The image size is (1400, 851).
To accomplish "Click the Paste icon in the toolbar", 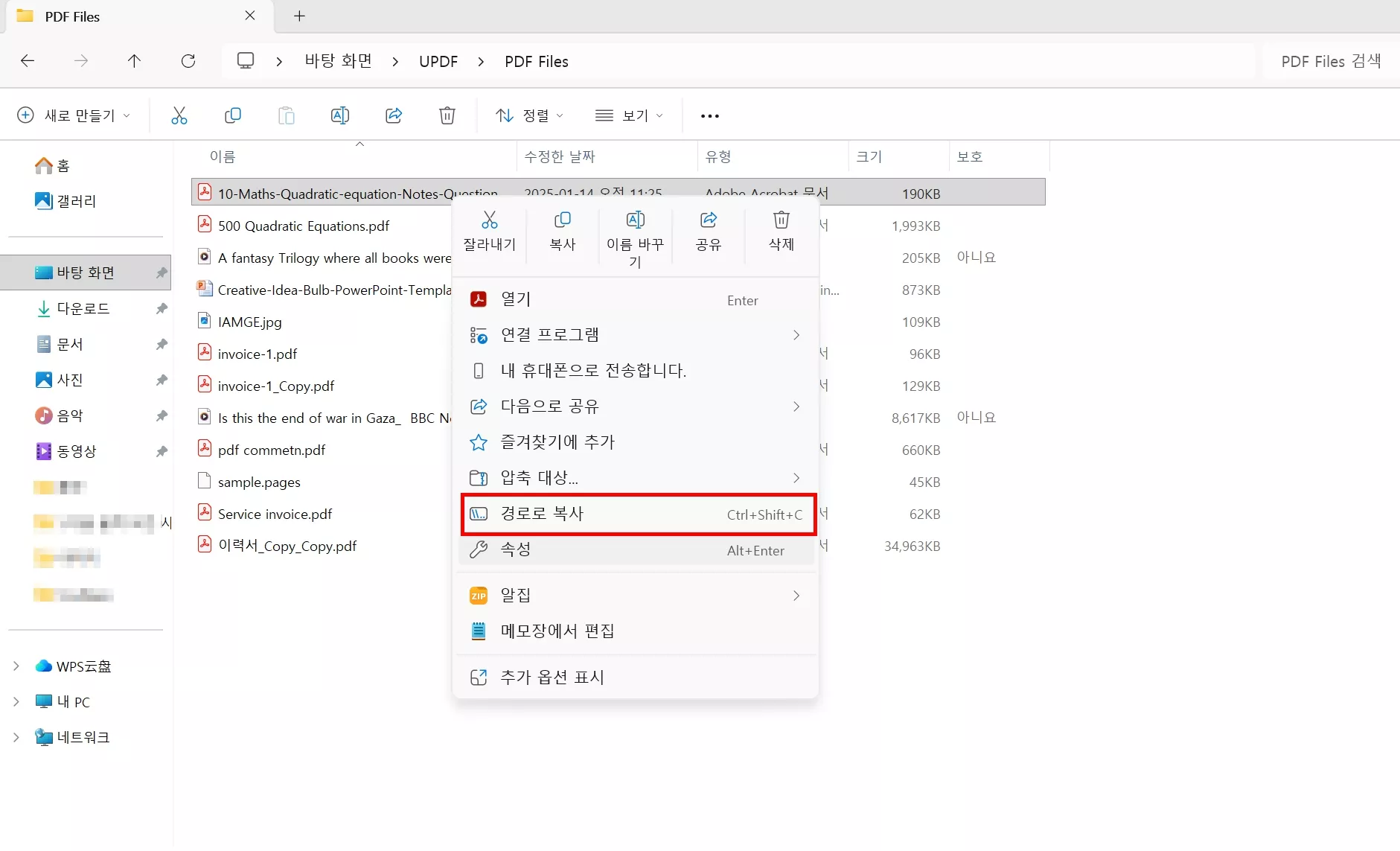I will click(x=286, y=115).
